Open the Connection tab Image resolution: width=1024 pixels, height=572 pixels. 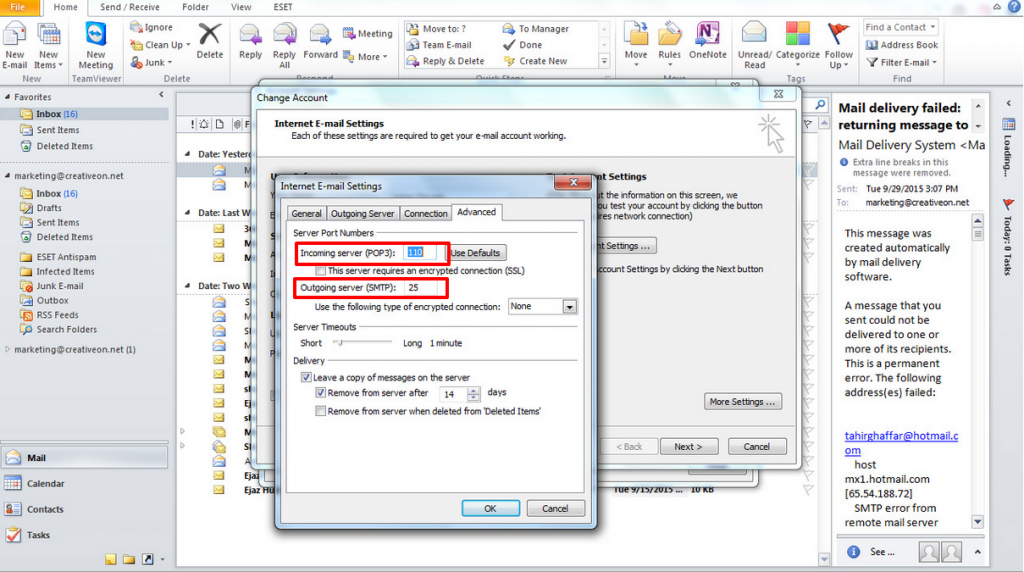tap(425, 214)
